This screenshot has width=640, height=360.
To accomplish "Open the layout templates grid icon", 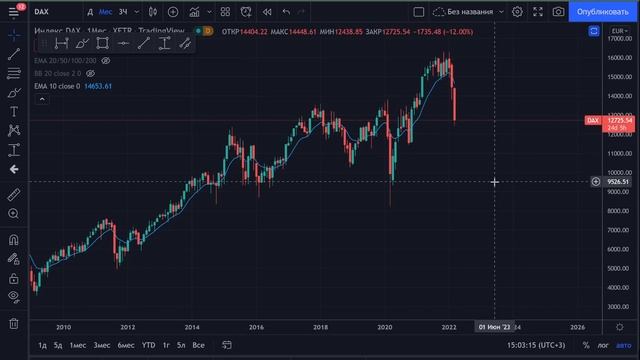I will tap(225, 12).
